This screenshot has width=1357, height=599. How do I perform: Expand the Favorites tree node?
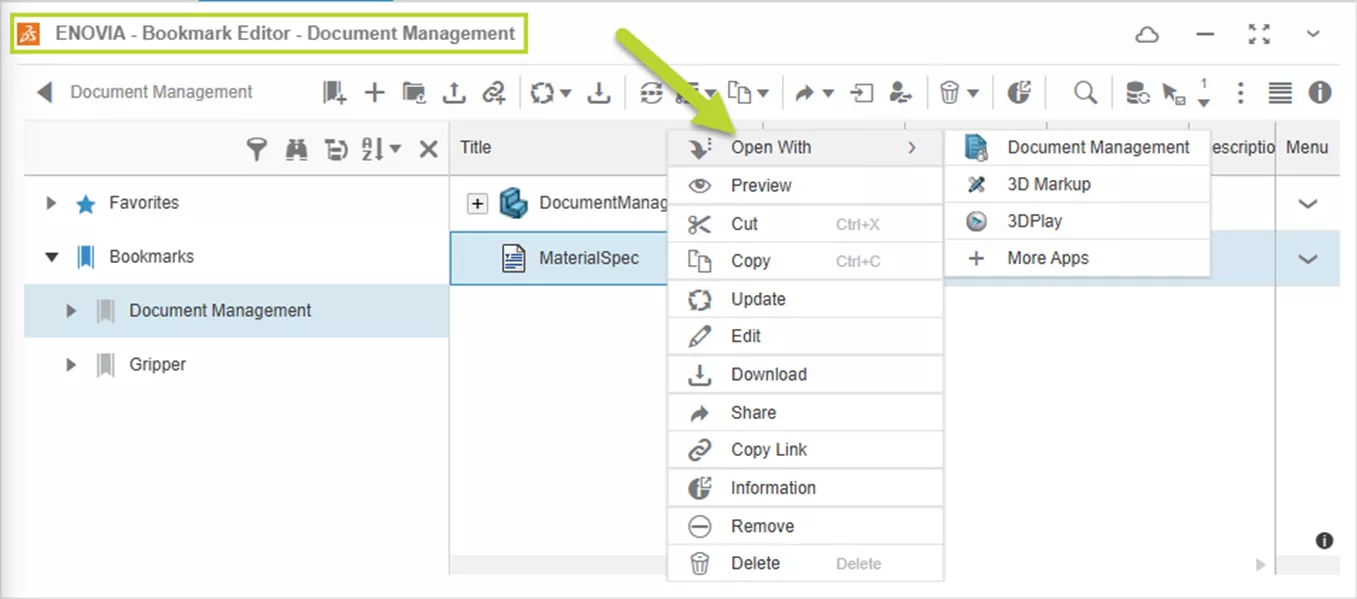(51, 203)
